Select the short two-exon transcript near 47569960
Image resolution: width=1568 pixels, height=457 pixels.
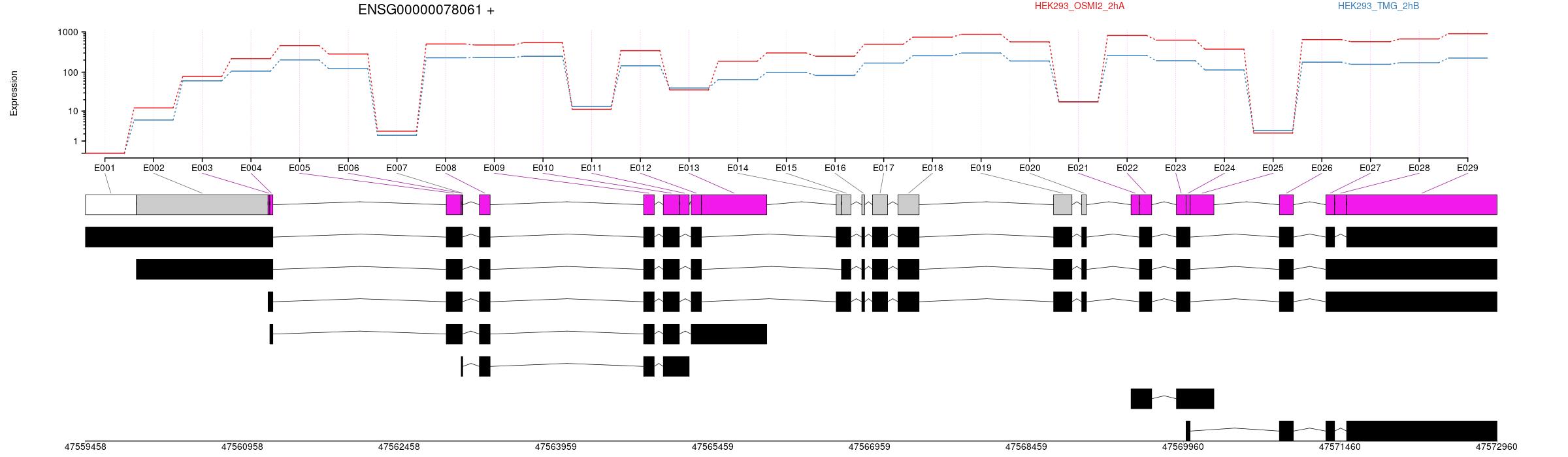click(1172, 399)
